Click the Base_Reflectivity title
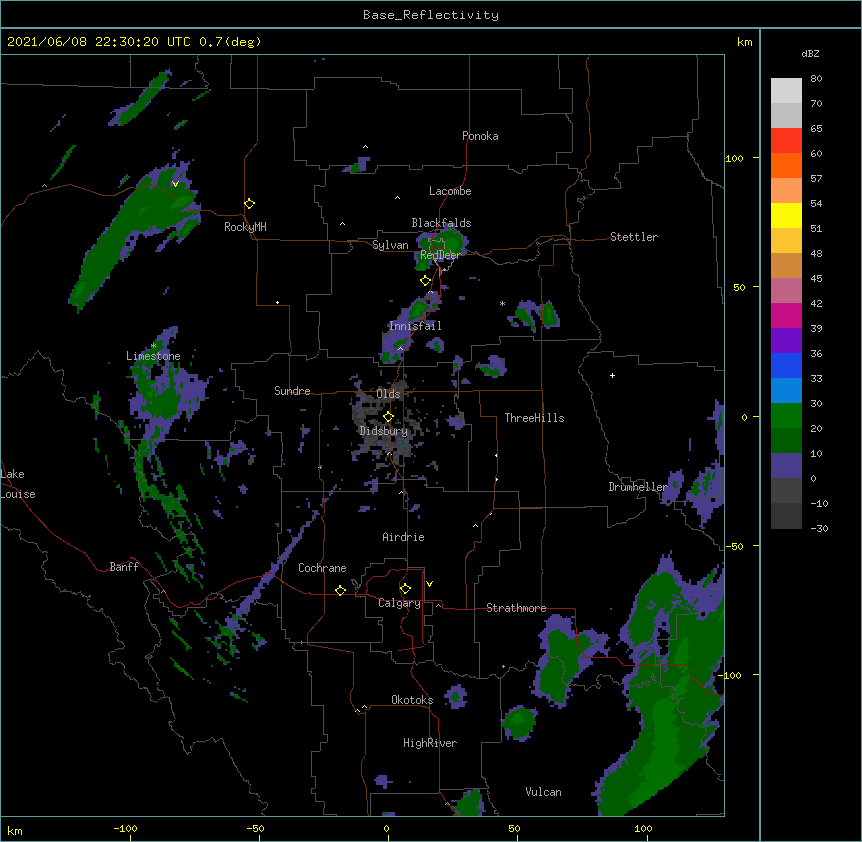862x842 pixels. [431, 15]
